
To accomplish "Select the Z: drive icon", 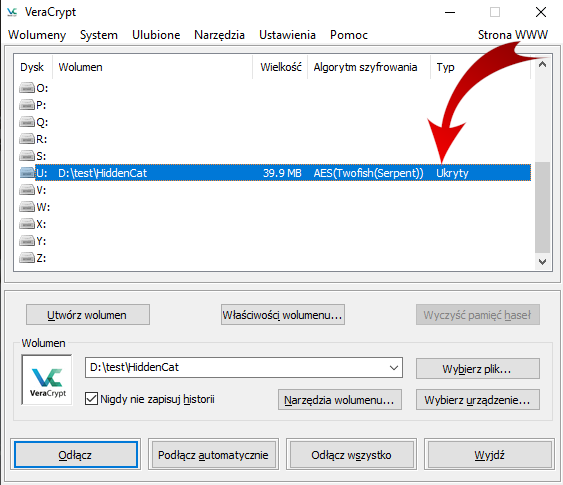I will pyautogui.click(x=27, y=258).
